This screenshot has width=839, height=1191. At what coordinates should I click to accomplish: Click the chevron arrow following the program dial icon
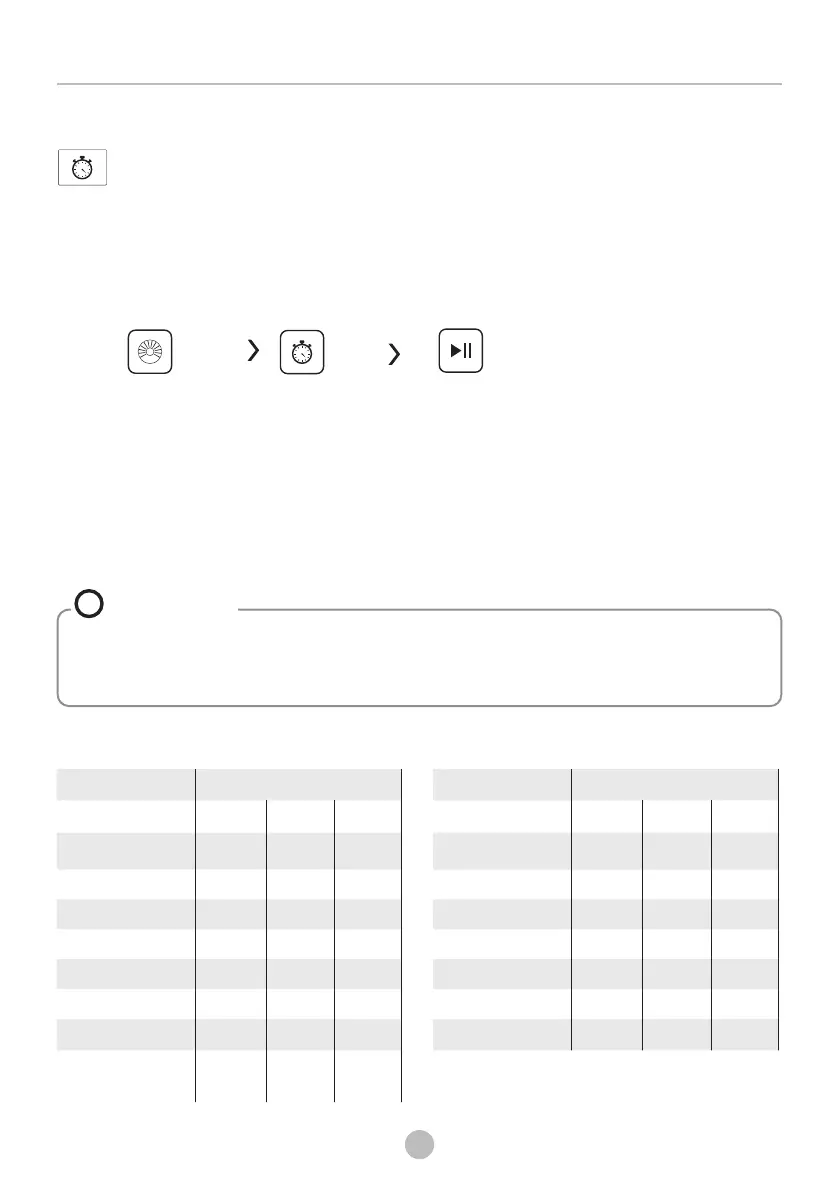click(254, 350)
